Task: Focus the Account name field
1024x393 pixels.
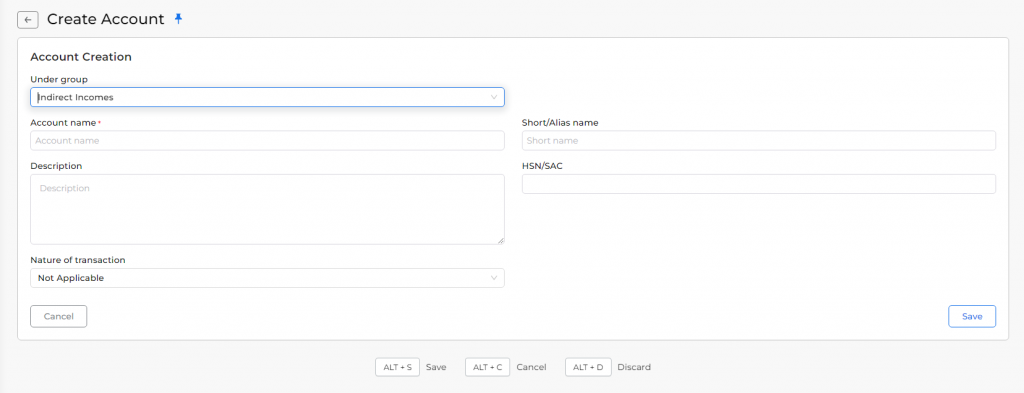Action: pos(267,140)
